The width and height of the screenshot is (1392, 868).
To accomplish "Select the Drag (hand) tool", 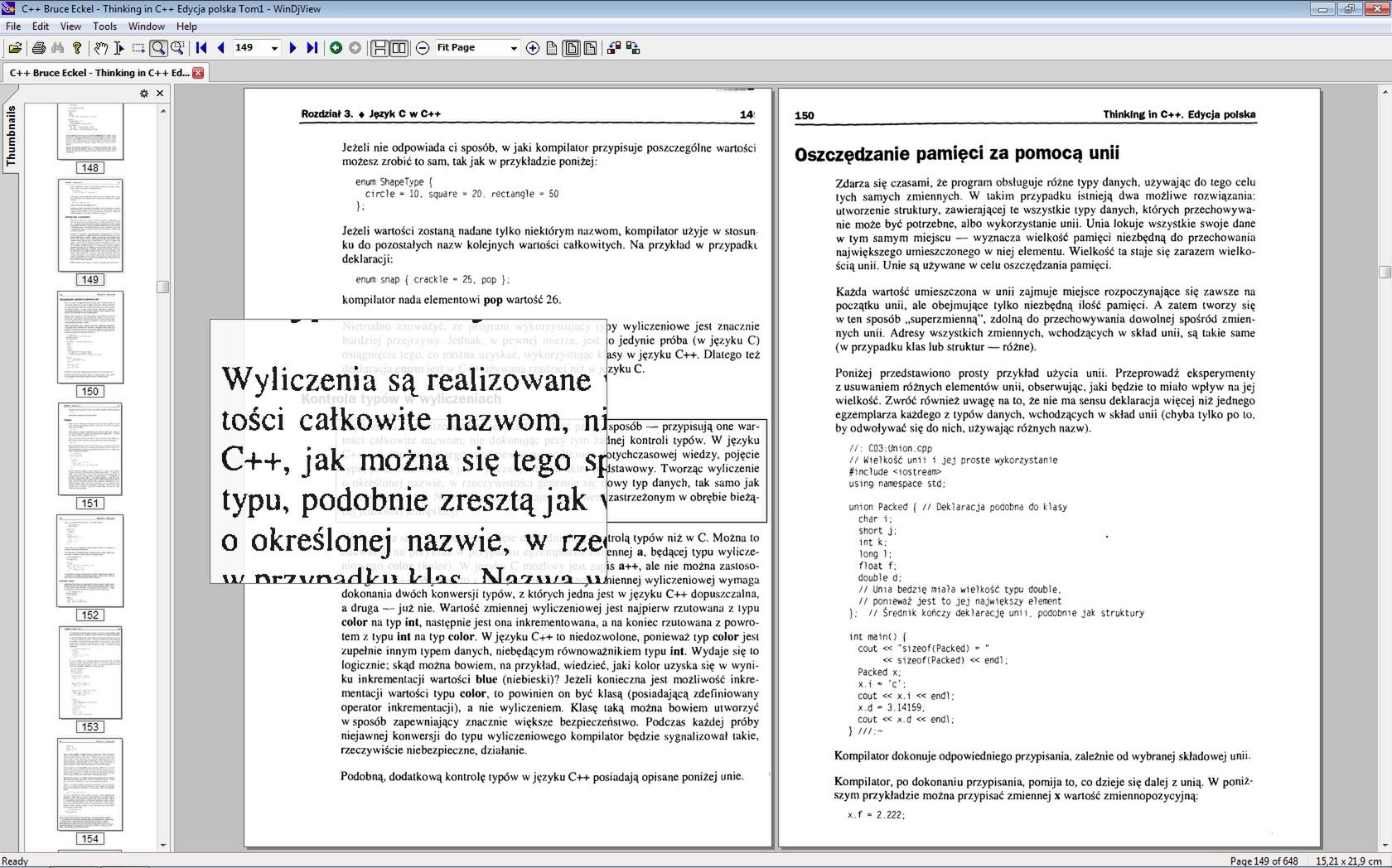I will pos(100,48).
